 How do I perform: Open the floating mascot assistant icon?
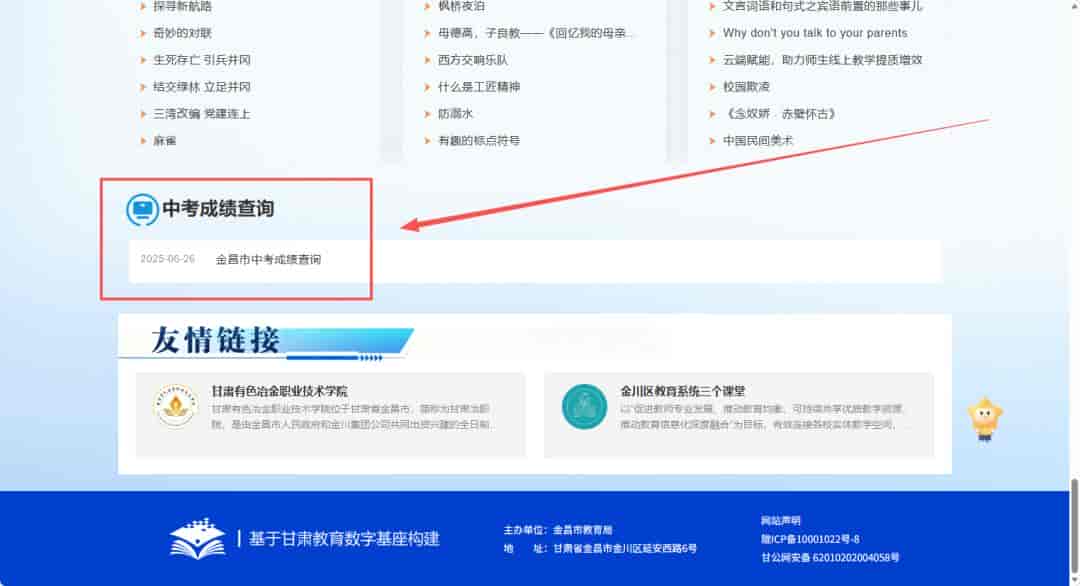pyautogui.click(x=985, y=418)
